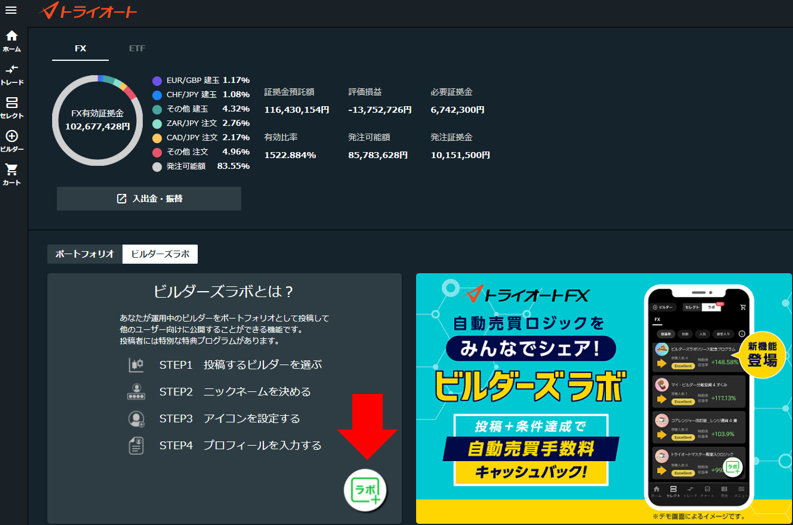Open トレード in the sidebar

12,74
